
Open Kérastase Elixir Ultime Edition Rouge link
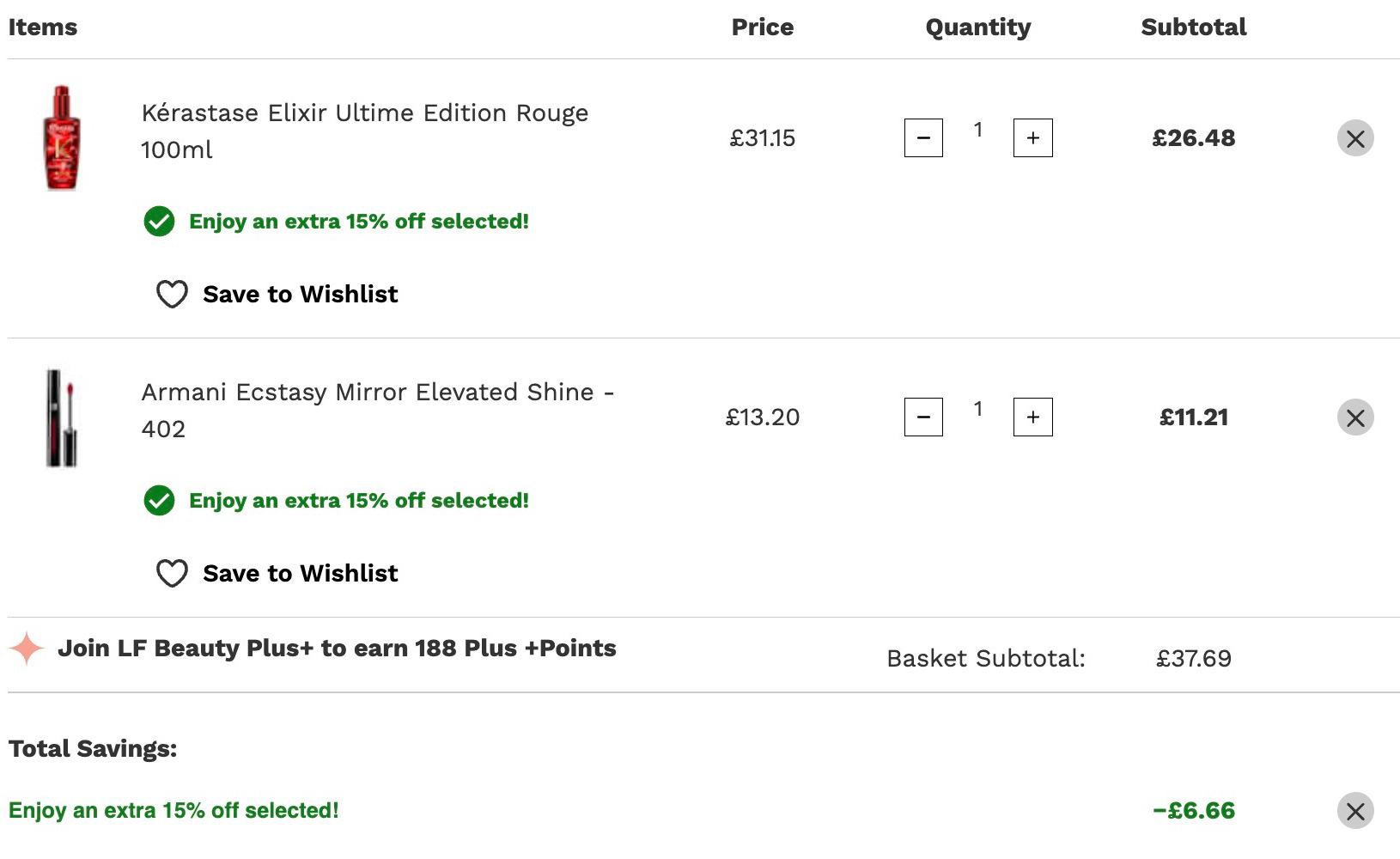click(x=365, y=131)
